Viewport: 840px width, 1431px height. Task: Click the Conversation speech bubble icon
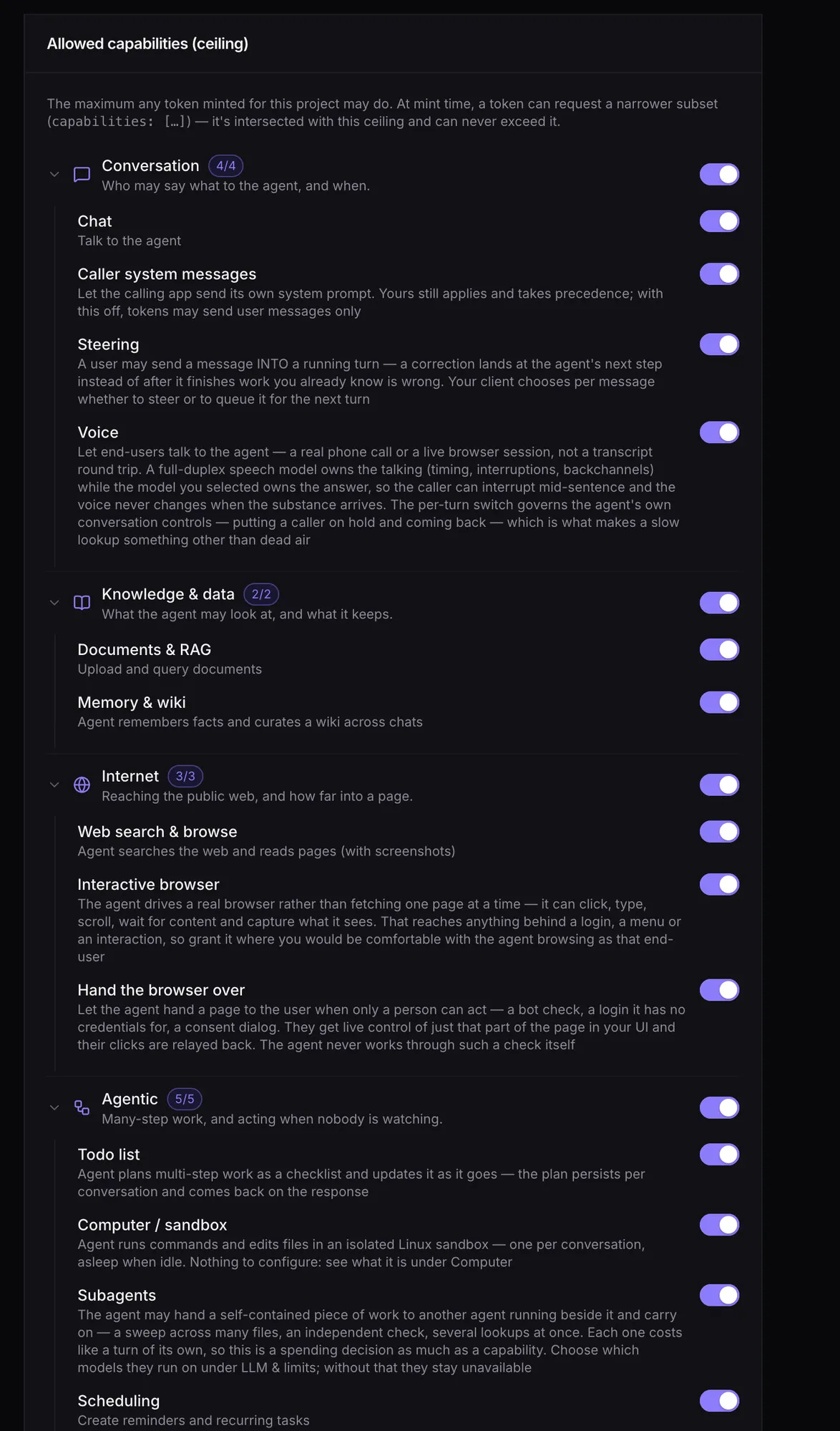click(82, 175)
